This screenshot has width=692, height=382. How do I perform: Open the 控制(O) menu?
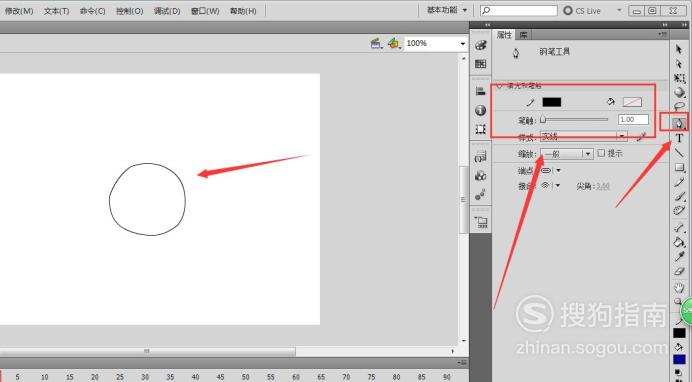tap(130, 11)
